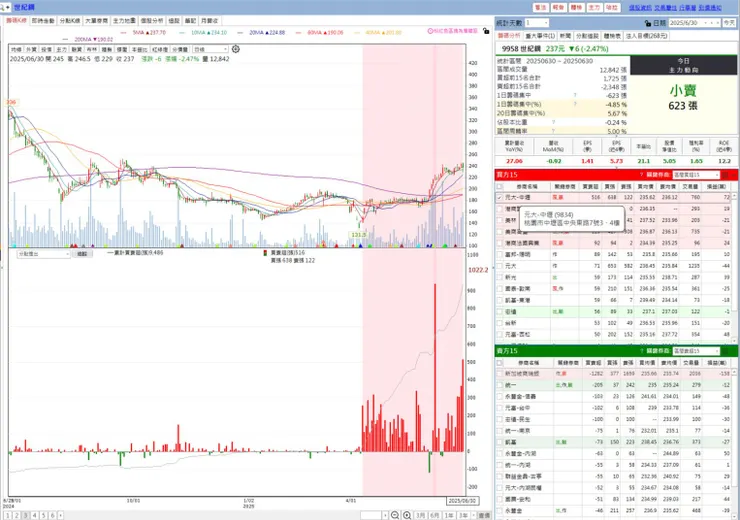Click the help icon in 賣方15 header
The image size is (740, 520).
click(641, 351)
